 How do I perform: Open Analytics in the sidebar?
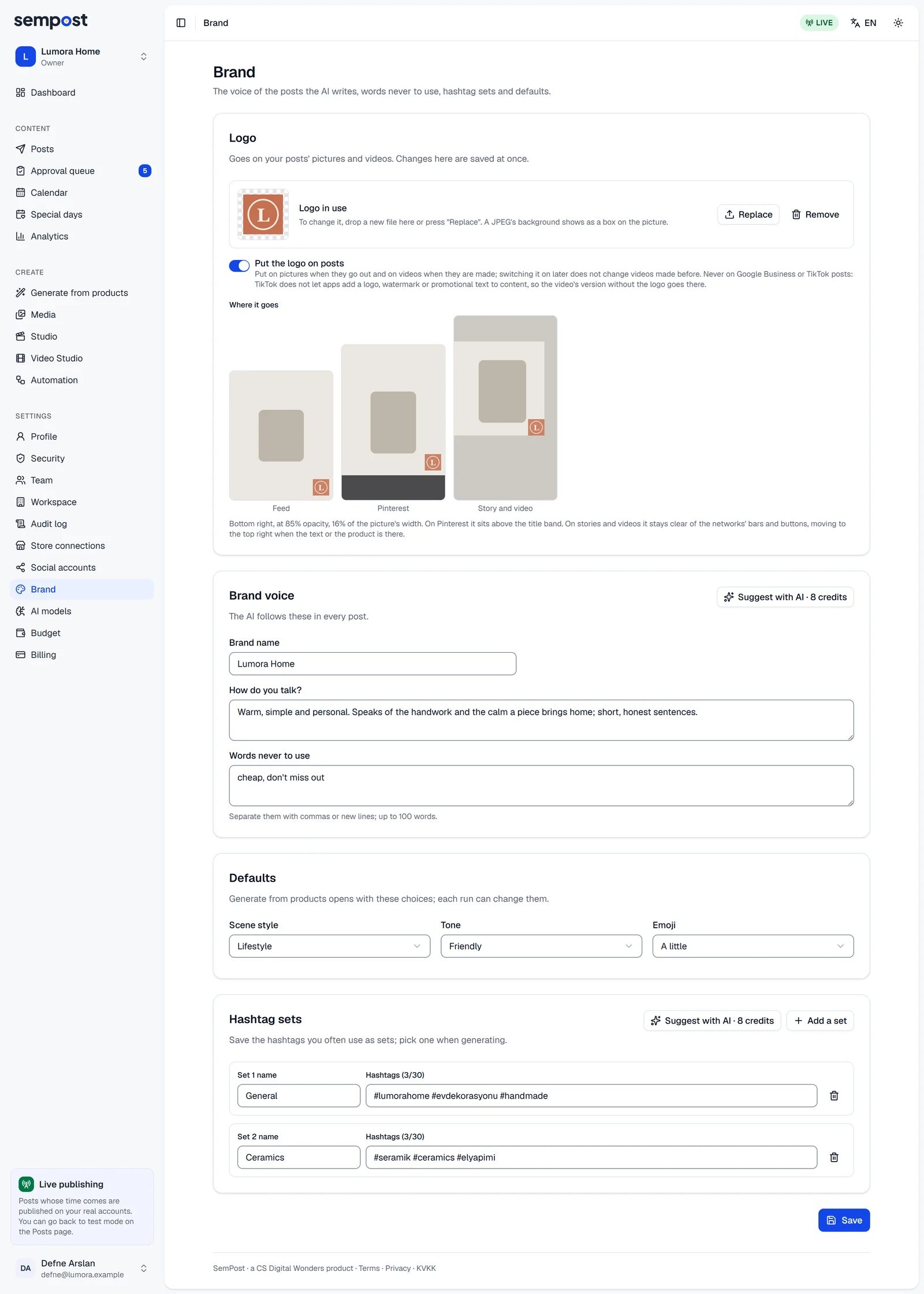tap(82, 236)
